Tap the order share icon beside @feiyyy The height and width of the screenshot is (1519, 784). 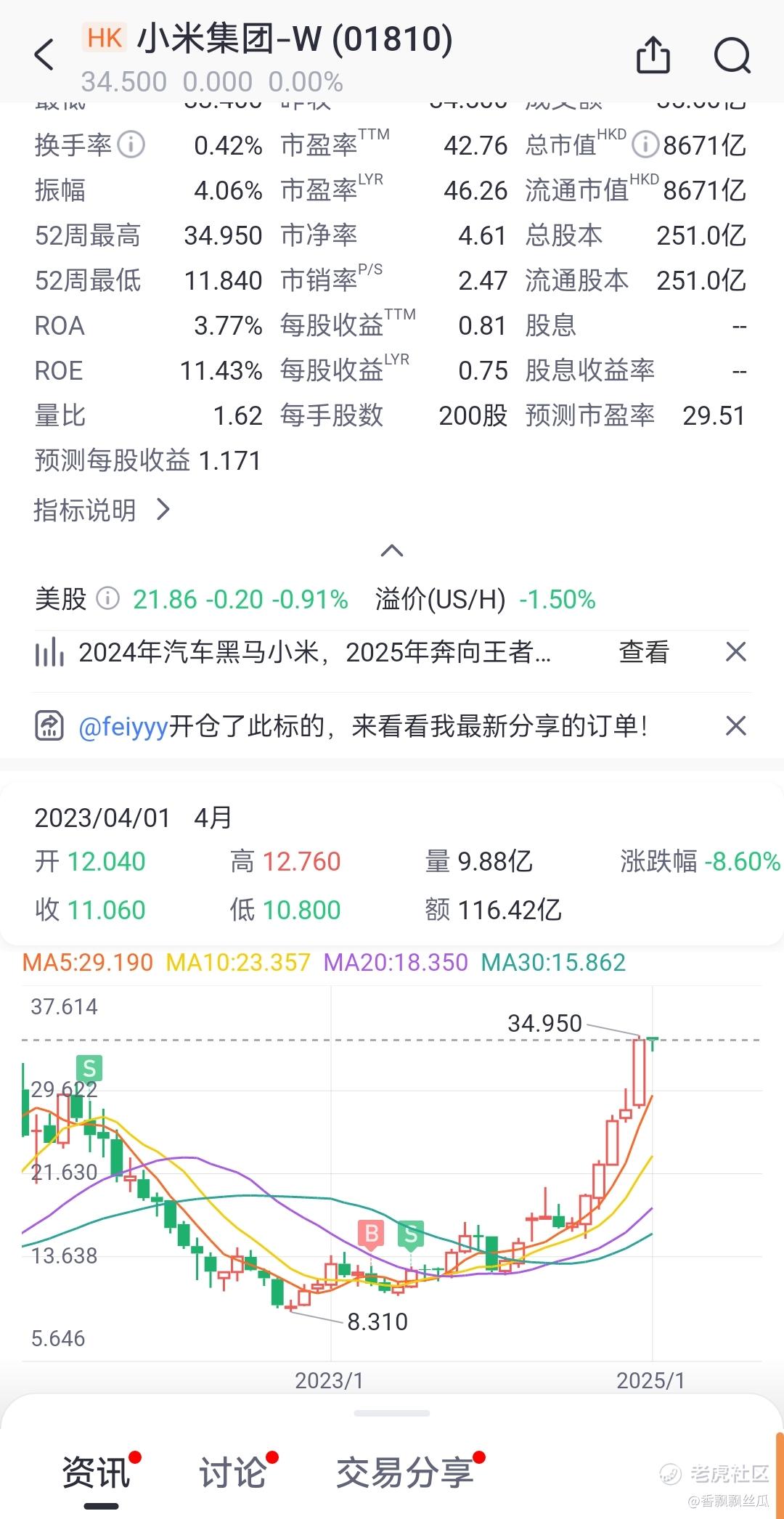[x=49, y=725]
